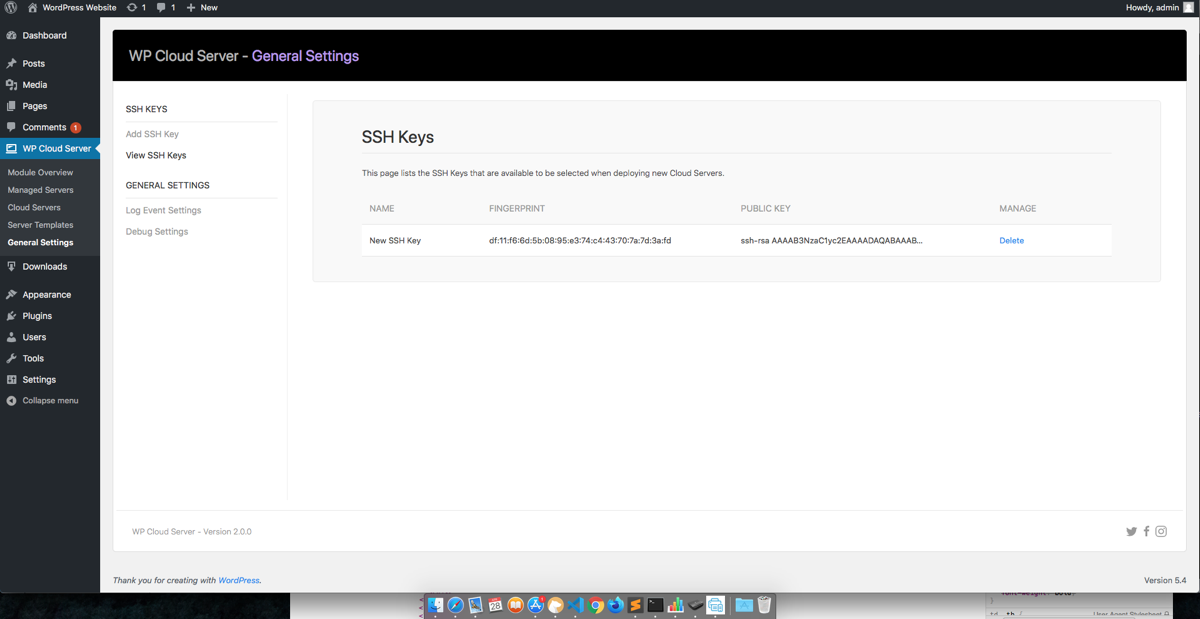The height and width of the screenshot is (619, 1200).
Task: Open the WordPress link in footer thanks
Action: pyautogui.click(x=238, y=580)
